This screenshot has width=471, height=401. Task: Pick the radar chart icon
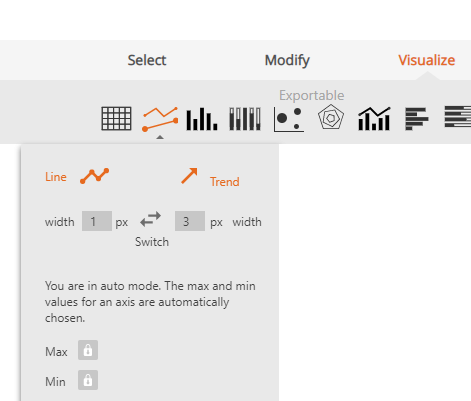coord(331,117)
